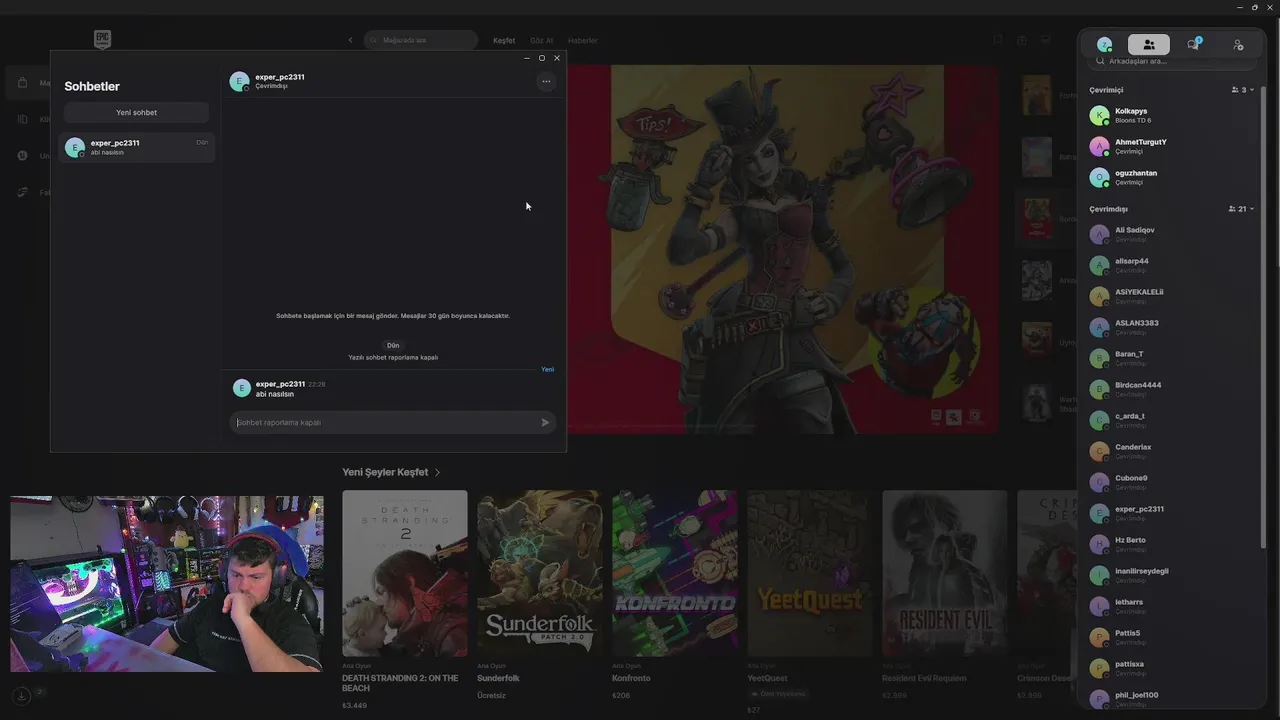This screenshot has width=1280, height=720.
Task: Switch to the Keşfet tab
Action: [504, 41]
